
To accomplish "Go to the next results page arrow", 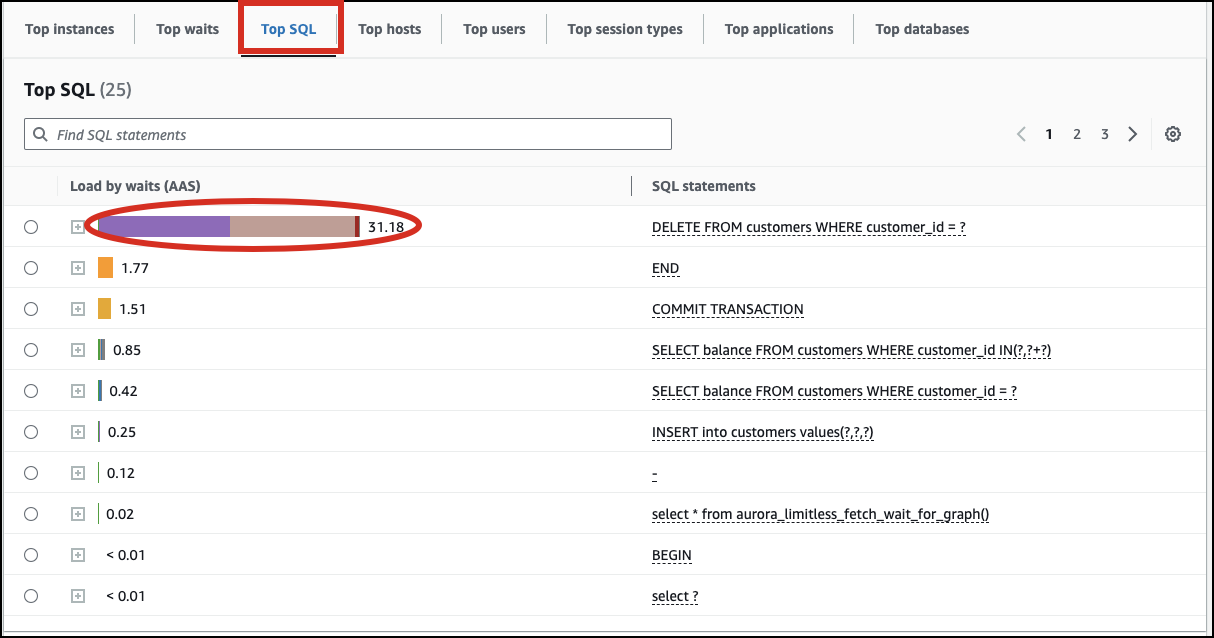I will tap(1132, 133).
